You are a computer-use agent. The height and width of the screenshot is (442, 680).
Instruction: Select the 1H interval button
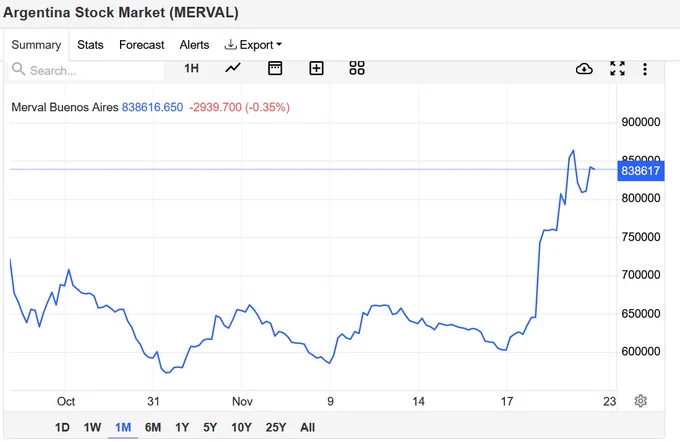point(191,68)
